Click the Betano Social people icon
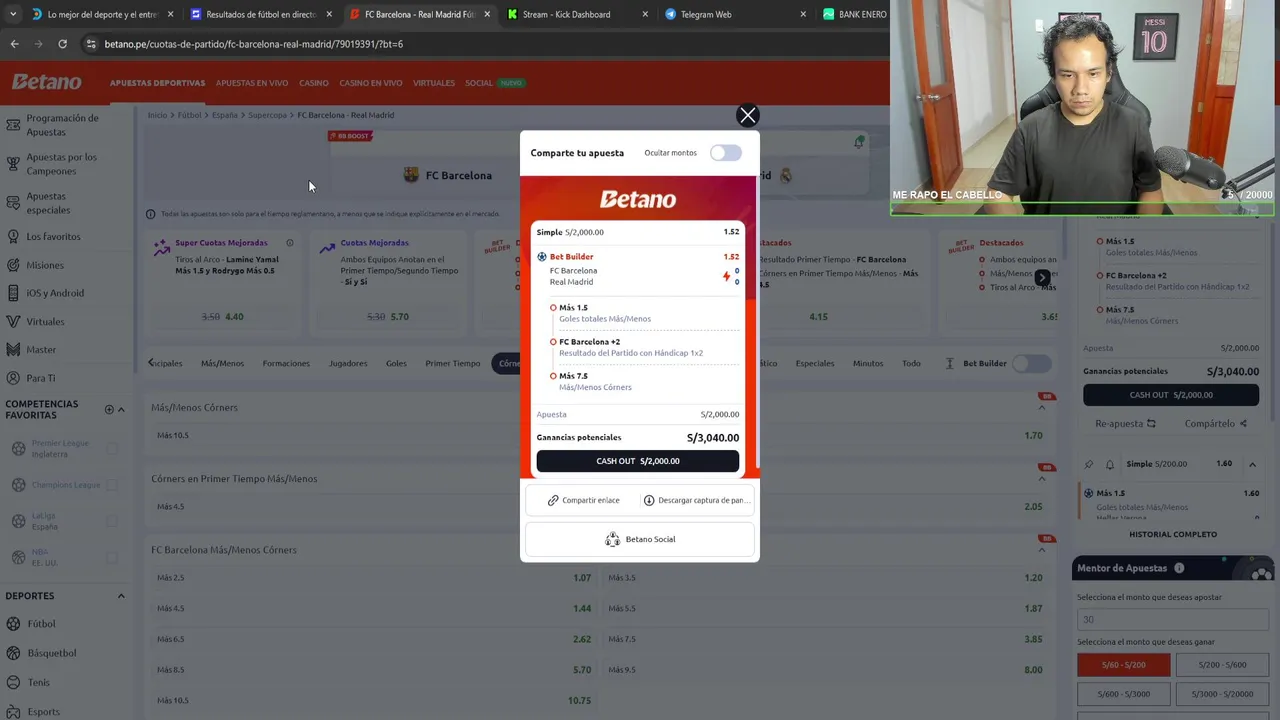Viewport: 1280px width, 720px height. (x=612, y=539)
